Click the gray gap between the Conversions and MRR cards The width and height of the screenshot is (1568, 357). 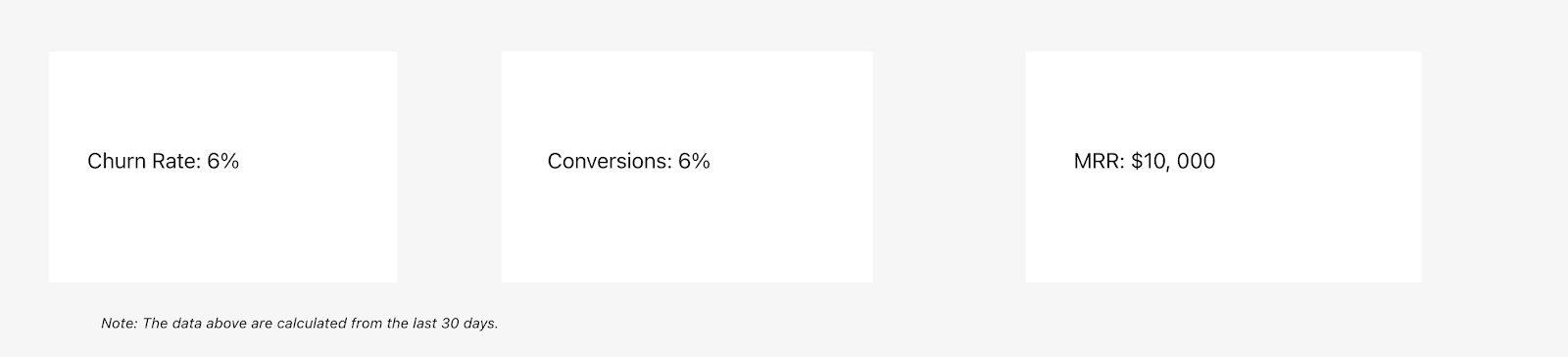pyautogui.click(x=949, y=167)
